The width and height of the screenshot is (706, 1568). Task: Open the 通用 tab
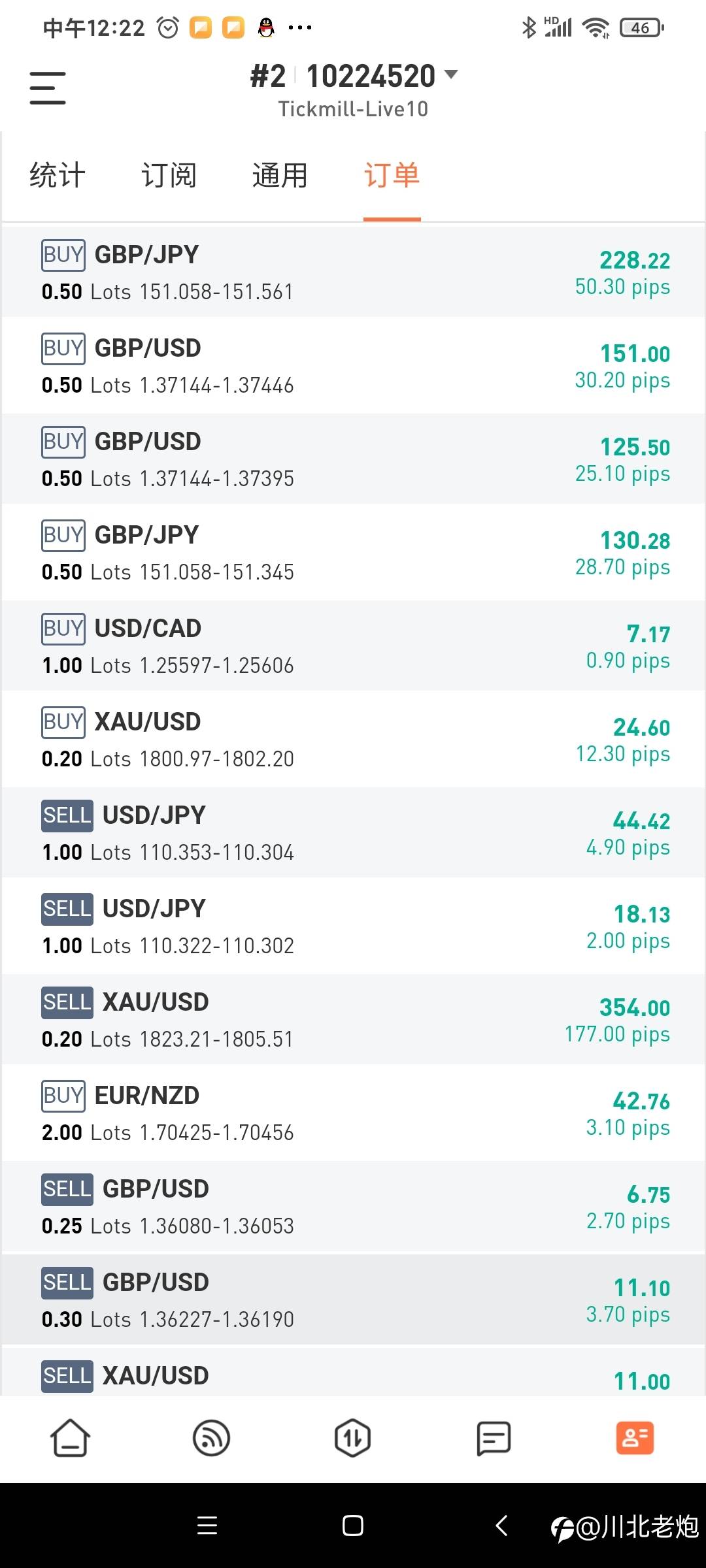point(280,176)
